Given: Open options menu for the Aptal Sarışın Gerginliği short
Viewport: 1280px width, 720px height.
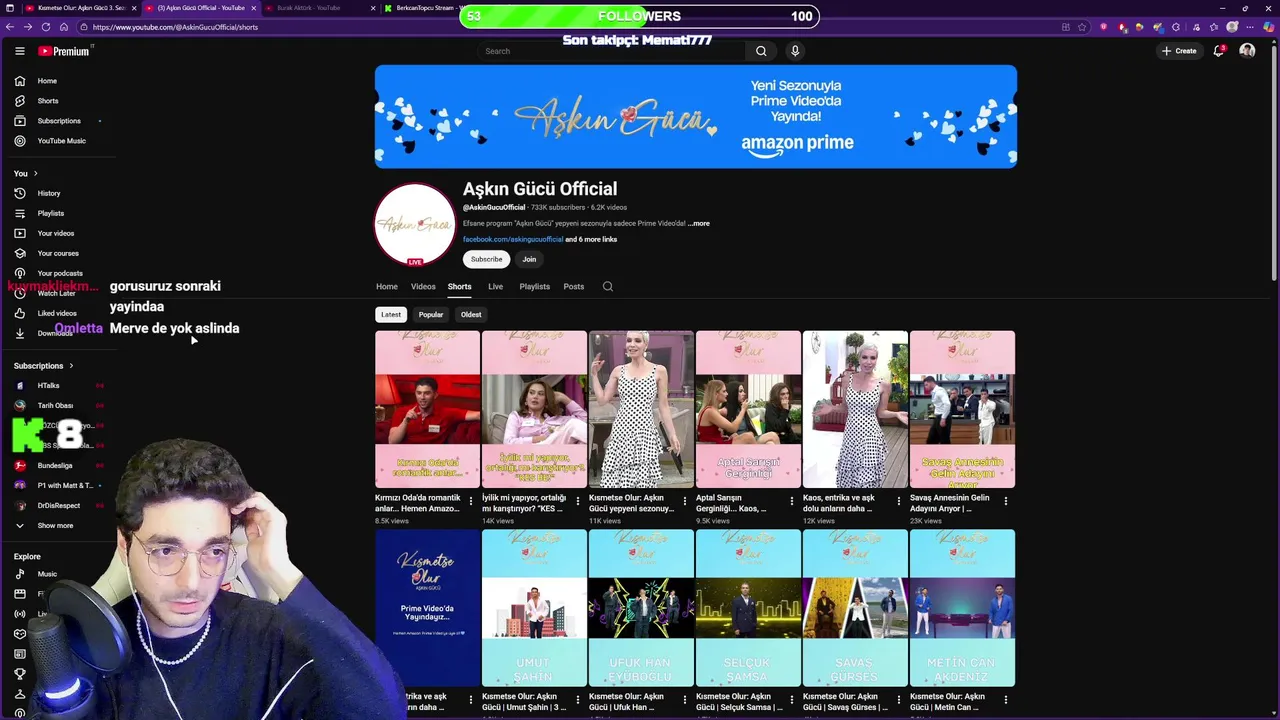Looking at the screenshot, I should coord(792,501).
